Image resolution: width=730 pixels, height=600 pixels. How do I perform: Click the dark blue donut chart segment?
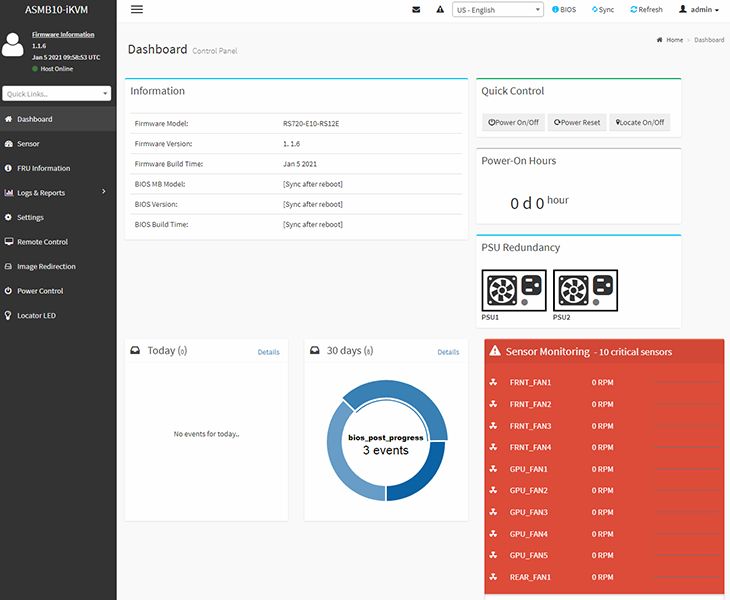pos(421,477)
